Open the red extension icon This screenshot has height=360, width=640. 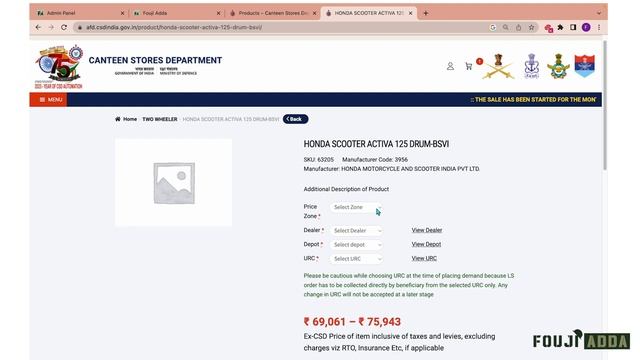549,28
